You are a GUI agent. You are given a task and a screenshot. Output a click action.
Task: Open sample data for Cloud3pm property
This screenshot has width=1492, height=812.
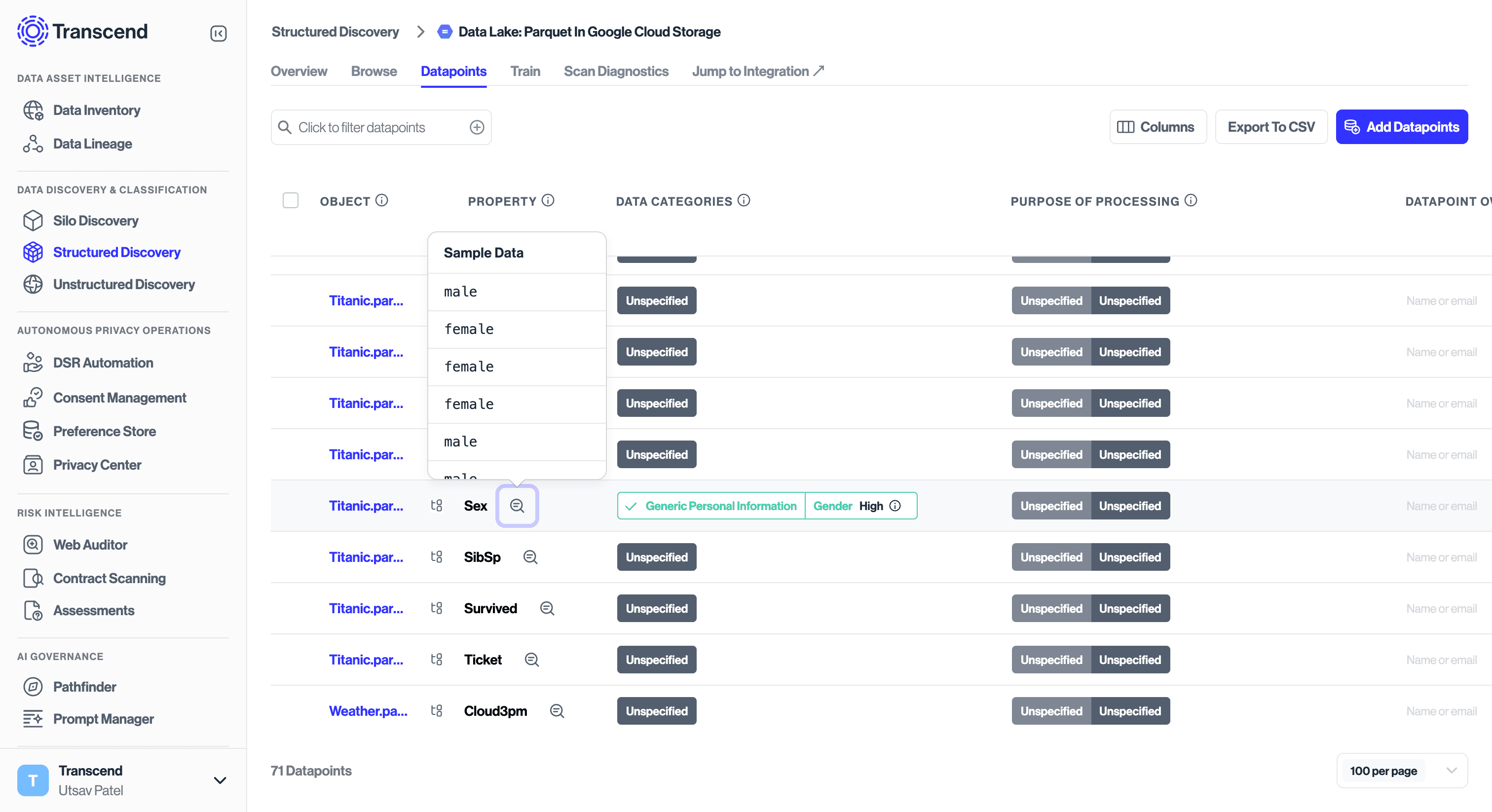[x=557, y=711]
